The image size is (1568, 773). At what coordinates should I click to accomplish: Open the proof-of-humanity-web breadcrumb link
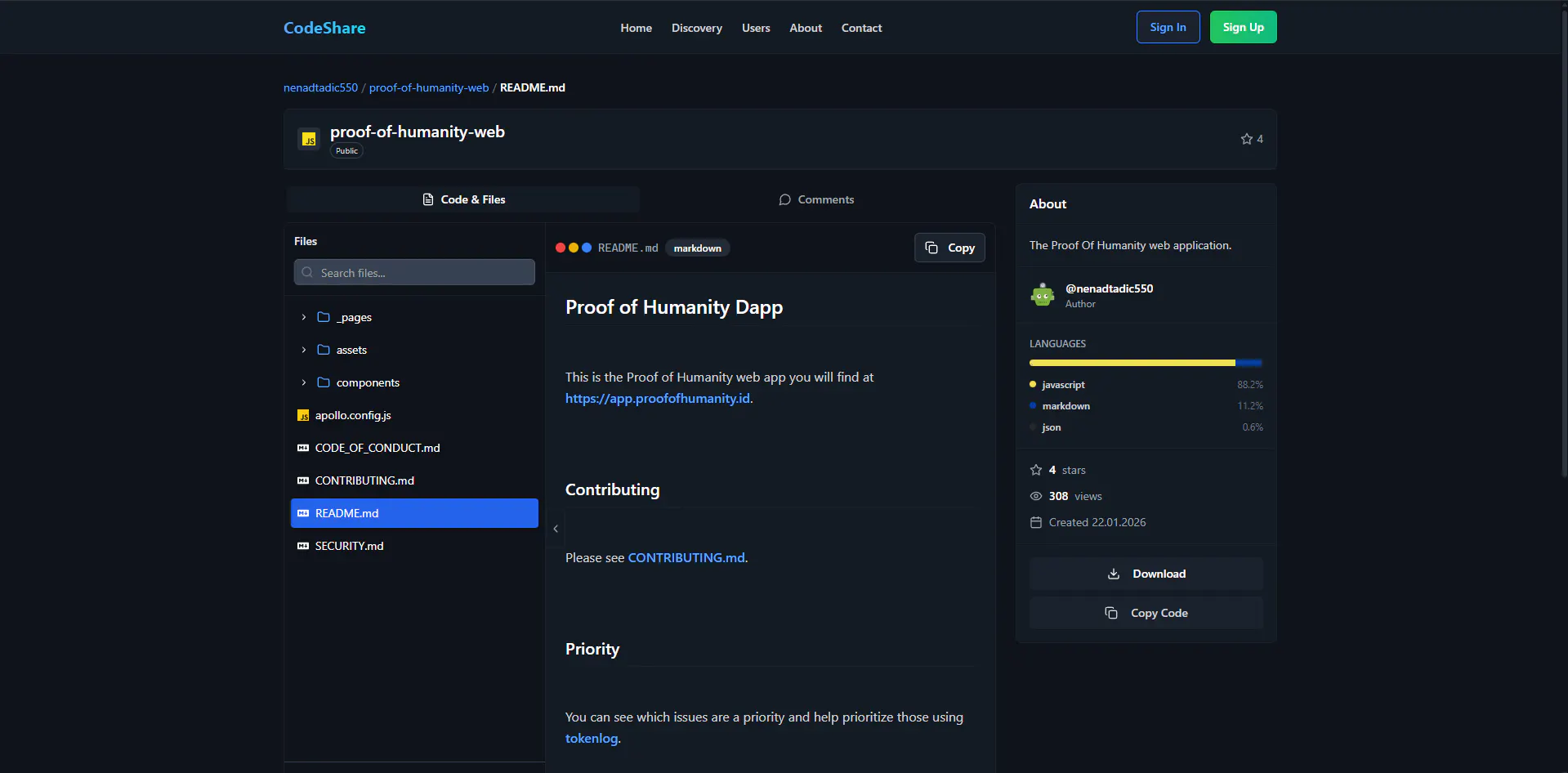[429, 87]
